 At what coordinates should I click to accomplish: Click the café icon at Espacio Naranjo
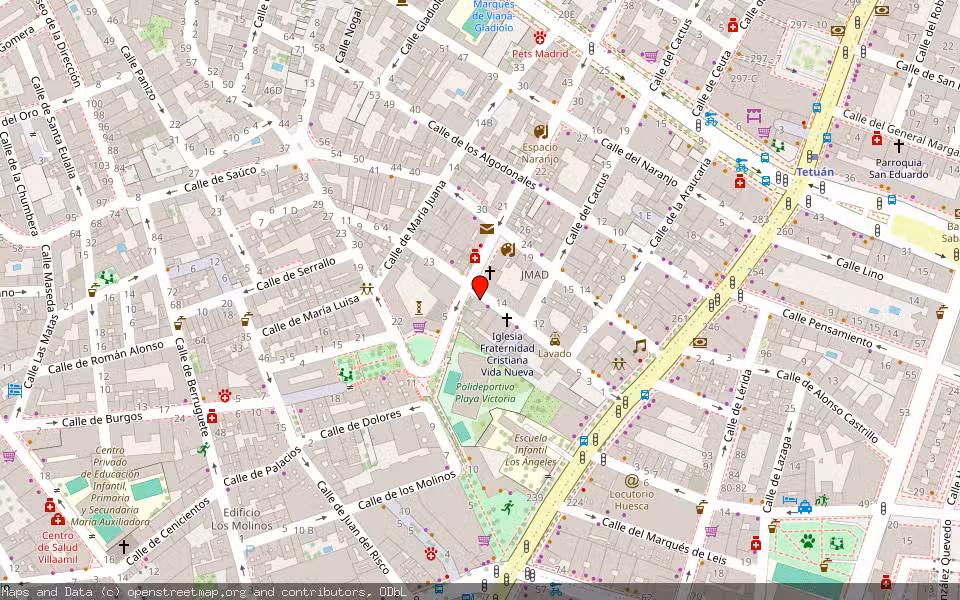[x=540, y=131]
